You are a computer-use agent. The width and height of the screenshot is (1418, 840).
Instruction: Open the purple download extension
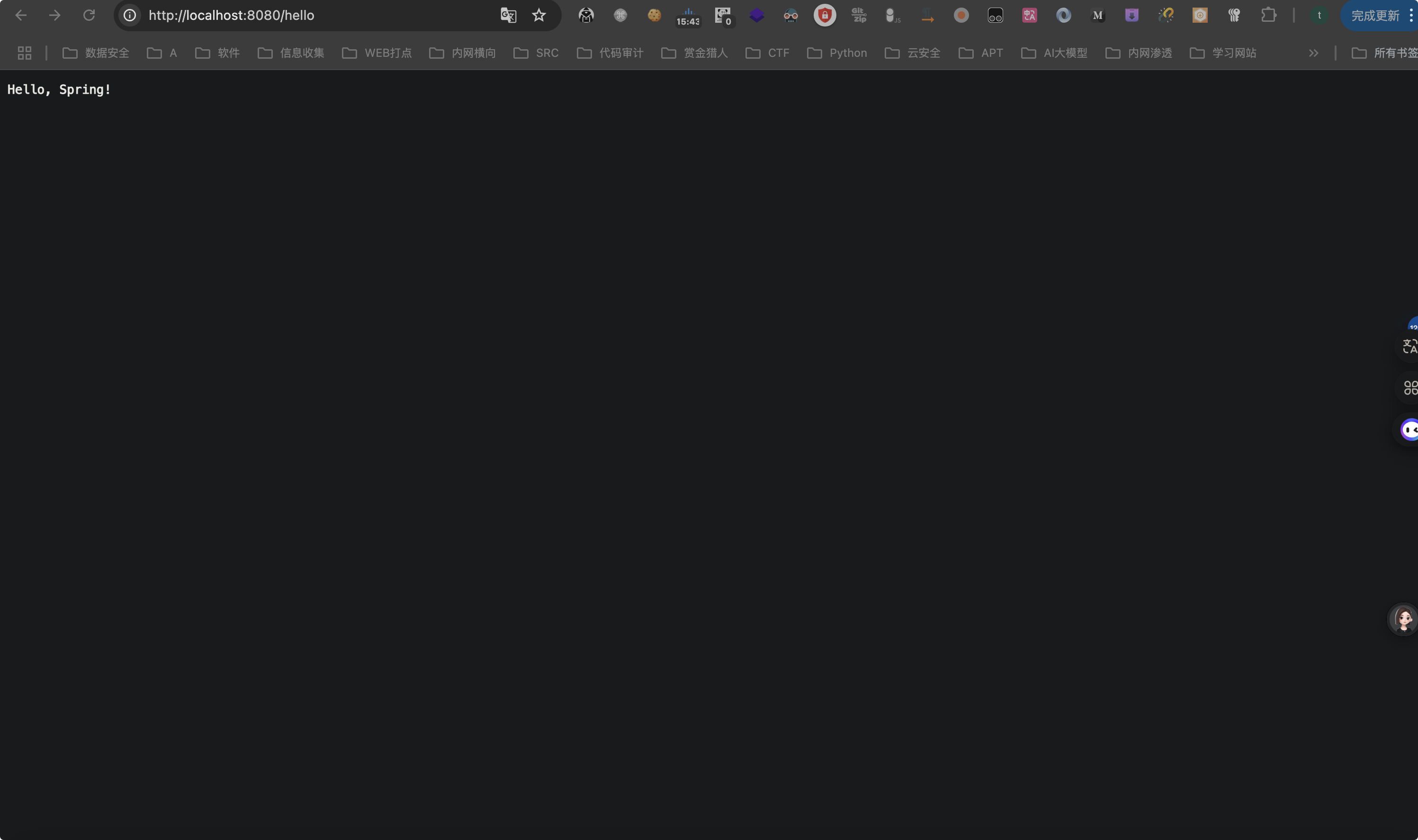pyautogui.click(x=1131, y=15)
